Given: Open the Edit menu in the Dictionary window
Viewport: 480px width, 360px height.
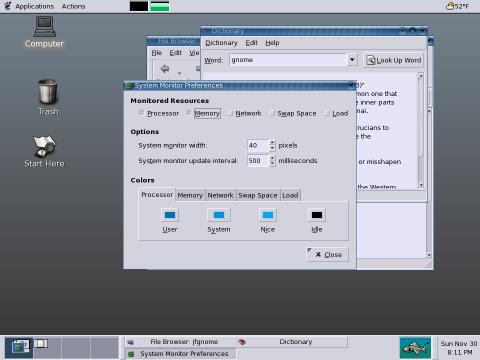Looking at the screenshot, I should [251, 43].
